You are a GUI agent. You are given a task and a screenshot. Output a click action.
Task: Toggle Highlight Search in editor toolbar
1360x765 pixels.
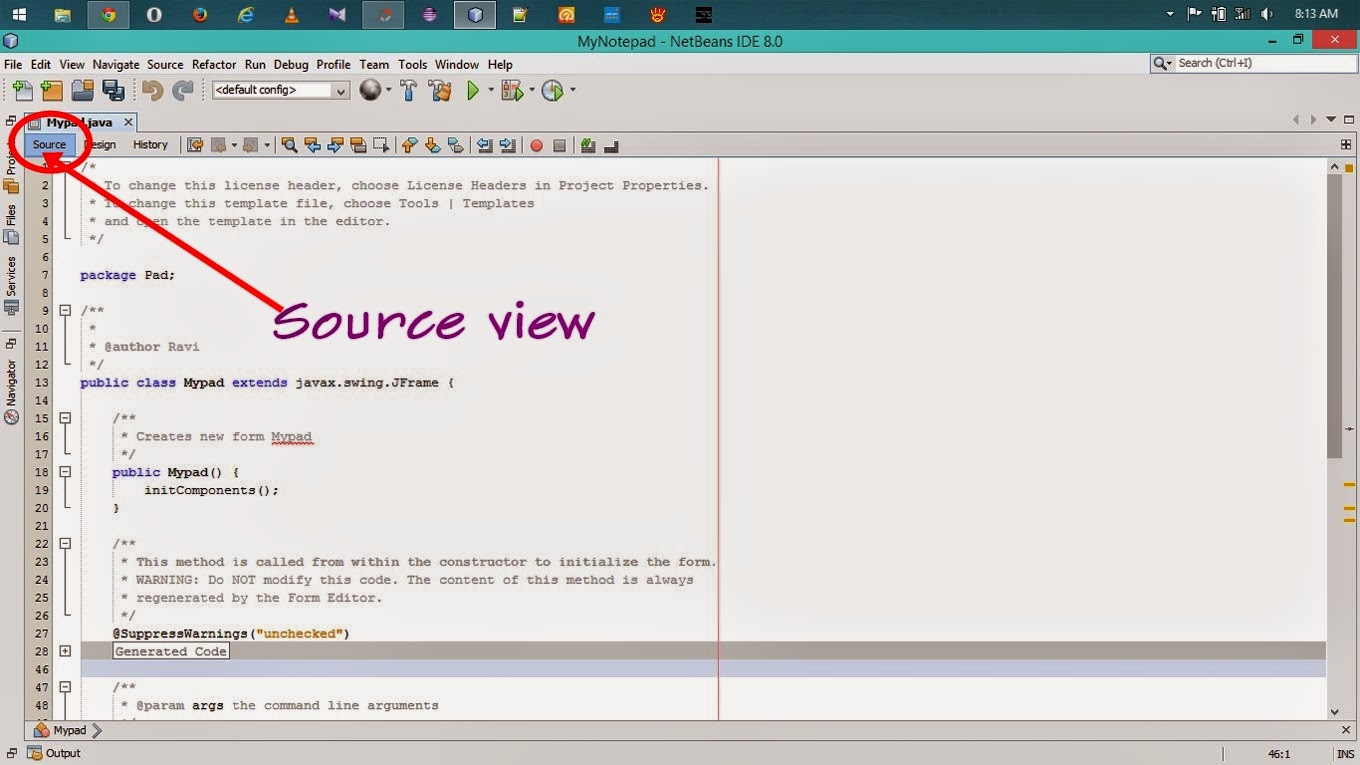point(358,145)
